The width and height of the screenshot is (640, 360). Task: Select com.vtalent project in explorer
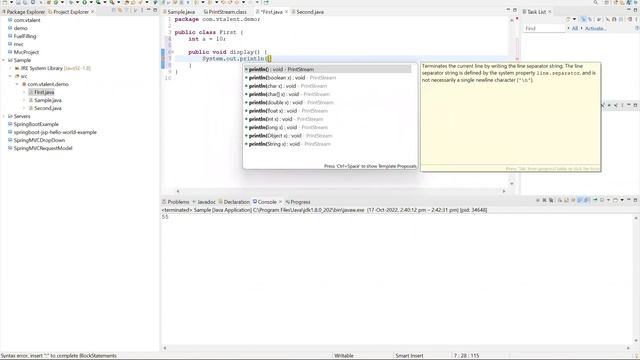[27, 20]
